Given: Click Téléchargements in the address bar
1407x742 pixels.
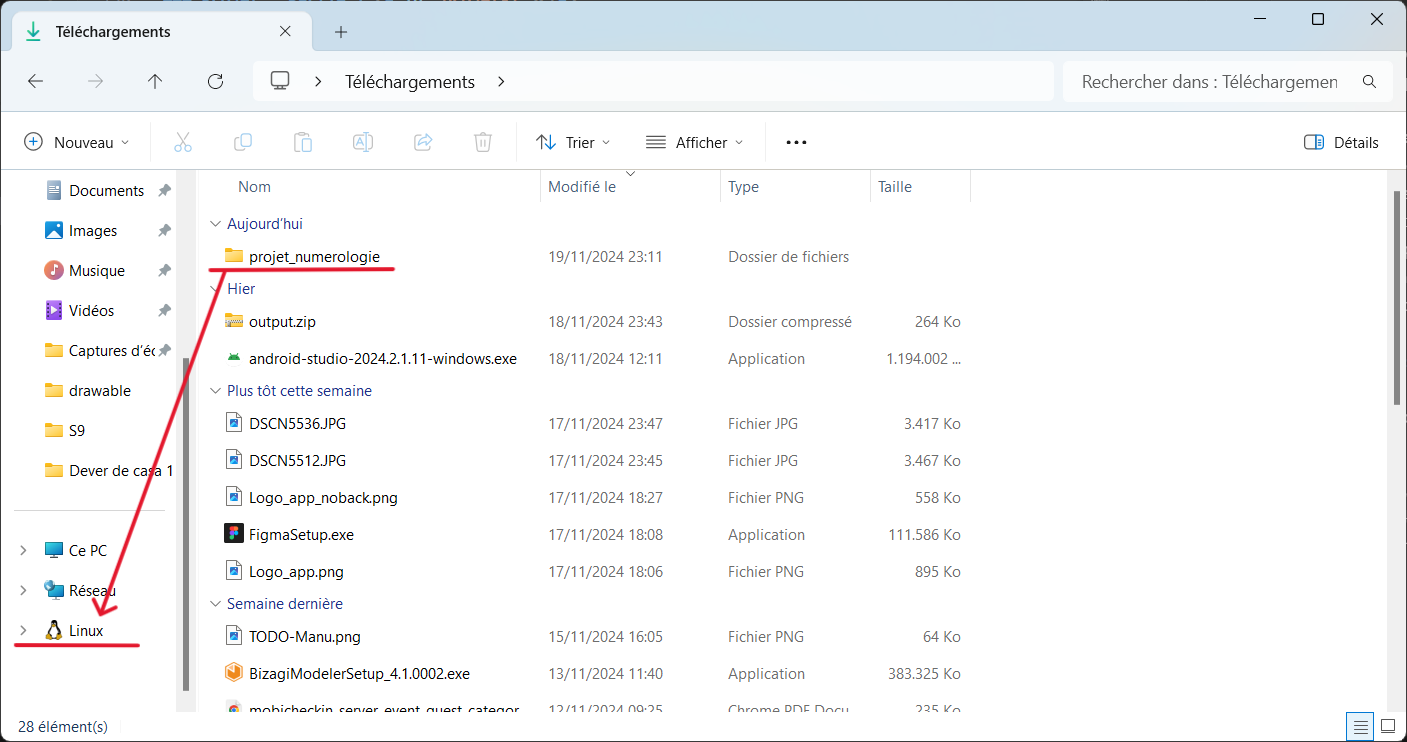Looking at the screenshot, I should tap(410, 82).
